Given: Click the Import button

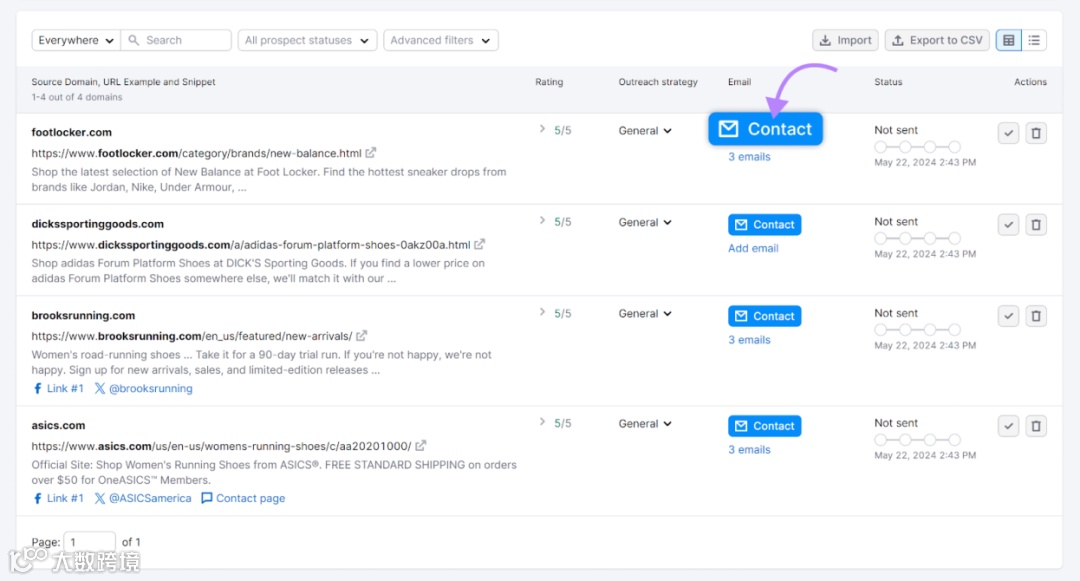Looking at the screenshot, I should tap(845, 41).
